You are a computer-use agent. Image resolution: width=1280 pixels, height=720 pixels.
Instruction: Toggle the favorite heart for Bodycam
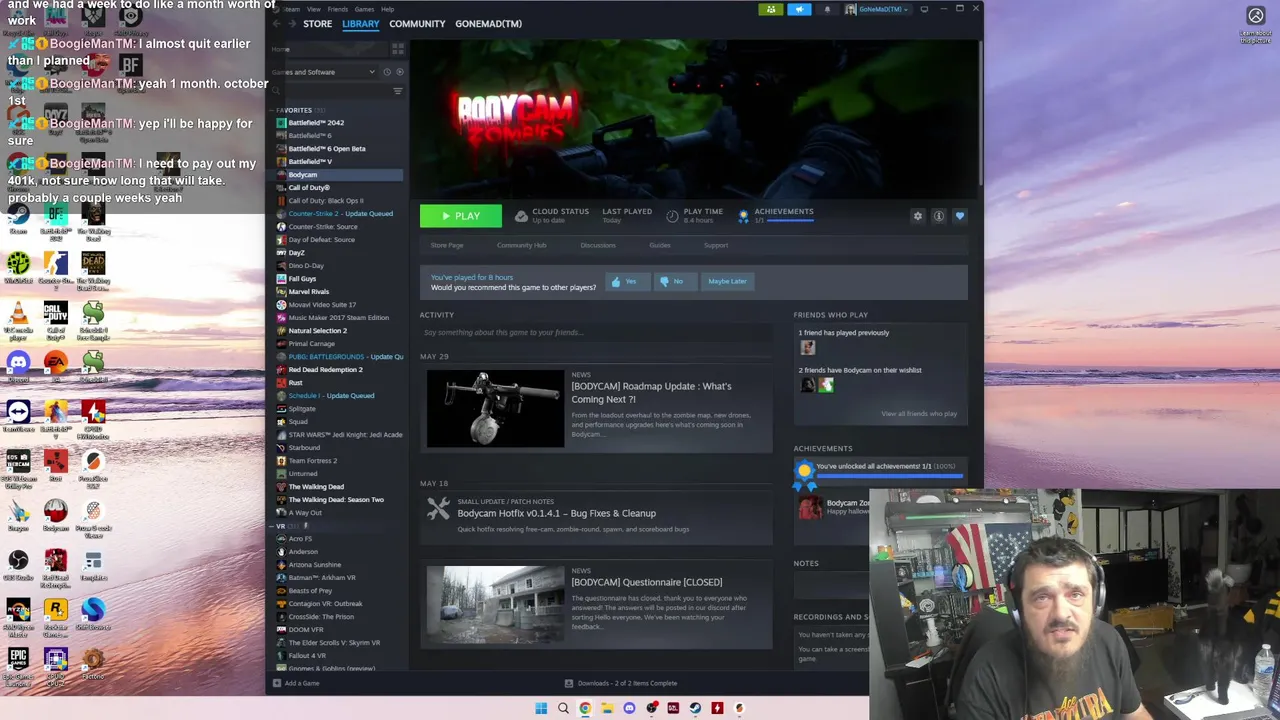tap(960, 216)
